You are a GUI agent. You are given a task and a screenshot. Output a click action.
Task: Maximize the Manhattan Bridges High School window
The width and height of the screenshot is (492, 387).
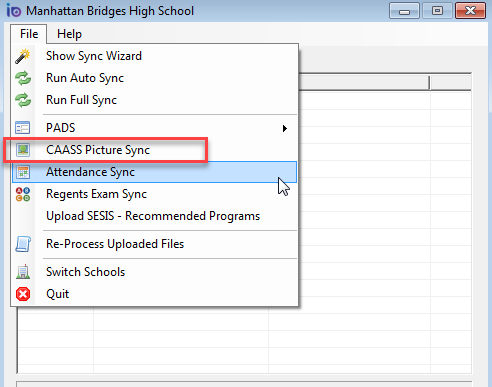tap(437, 11)
